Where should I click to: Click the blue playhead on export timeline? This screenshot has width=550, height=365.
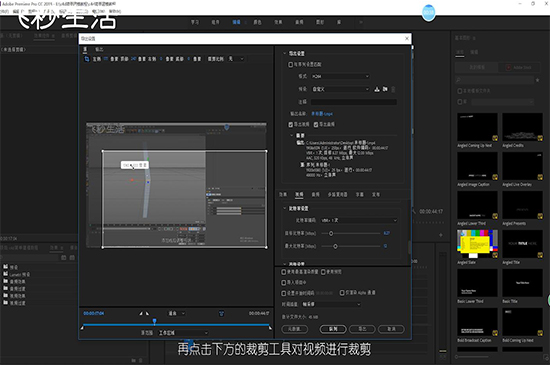[154, 321]
